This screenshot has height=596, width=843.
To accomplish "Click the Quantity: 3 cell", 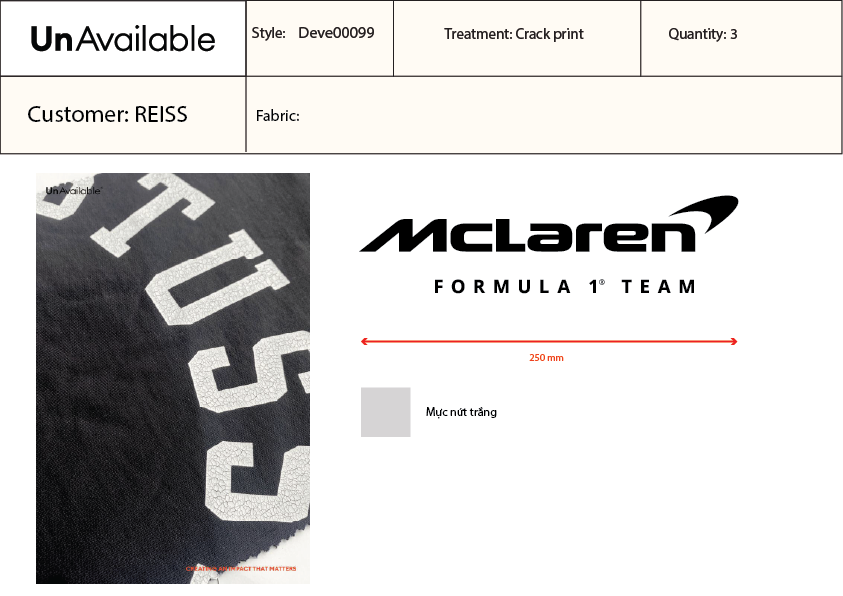I will [x=741, y=39].
